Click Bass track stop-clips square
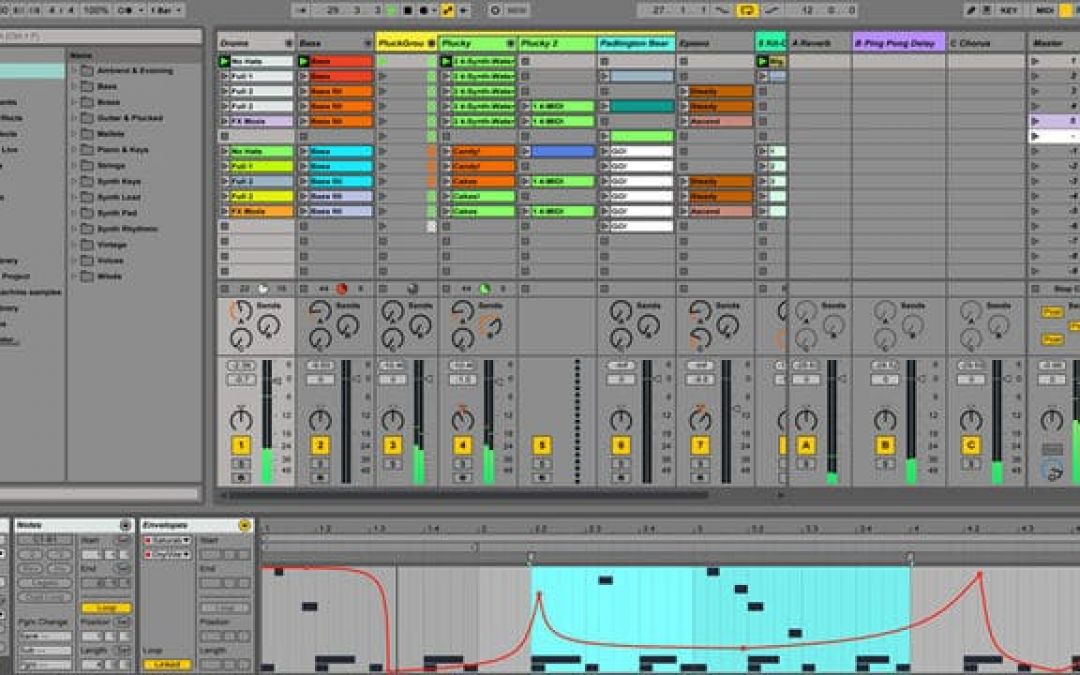The height and width of the screenshot is (675, 1080). pos(304,289)
